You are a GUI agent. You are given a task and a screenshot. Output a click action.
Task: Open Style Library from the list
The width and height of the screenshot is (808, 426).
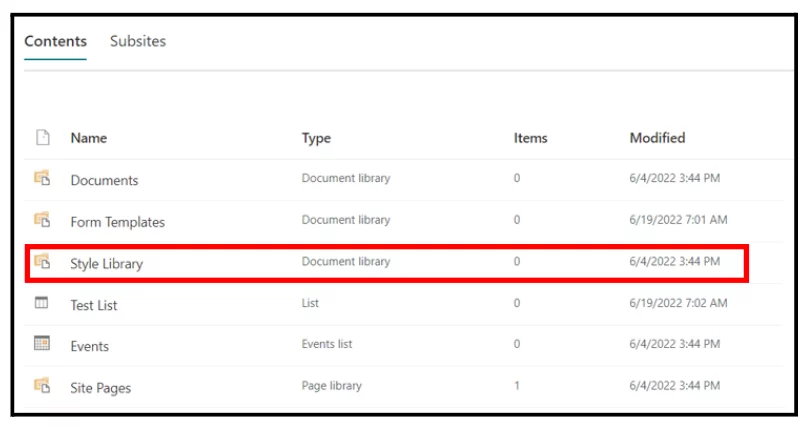106,264
